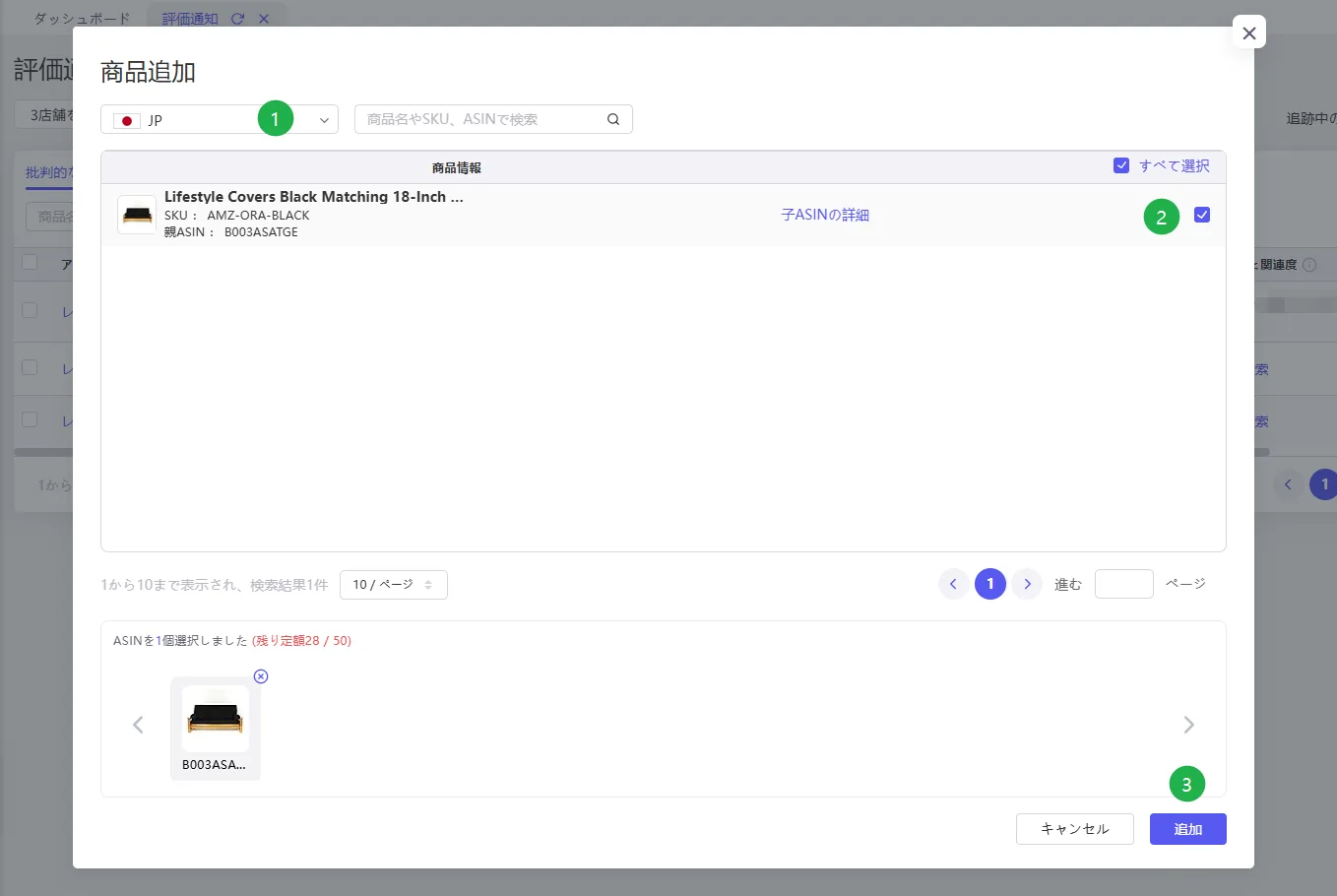Image resolution: width=1337 pixels, height=896 pixels.
Task: Click the 関連度 info icon in the background
Action: [1309, 265]
